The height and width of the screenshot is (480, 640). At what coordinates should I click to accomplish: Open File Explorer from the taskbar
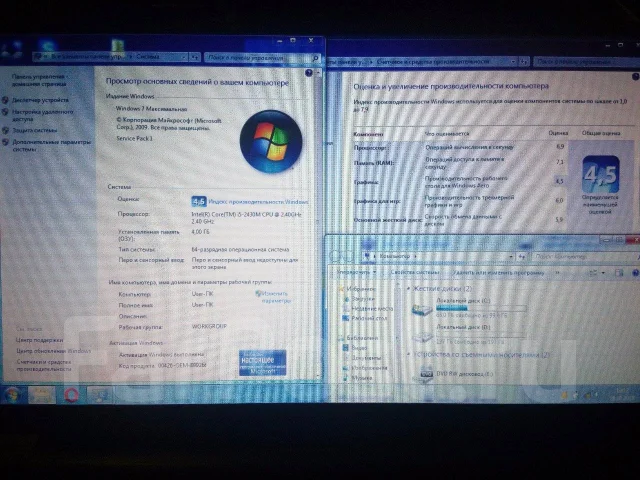(42, 395)
